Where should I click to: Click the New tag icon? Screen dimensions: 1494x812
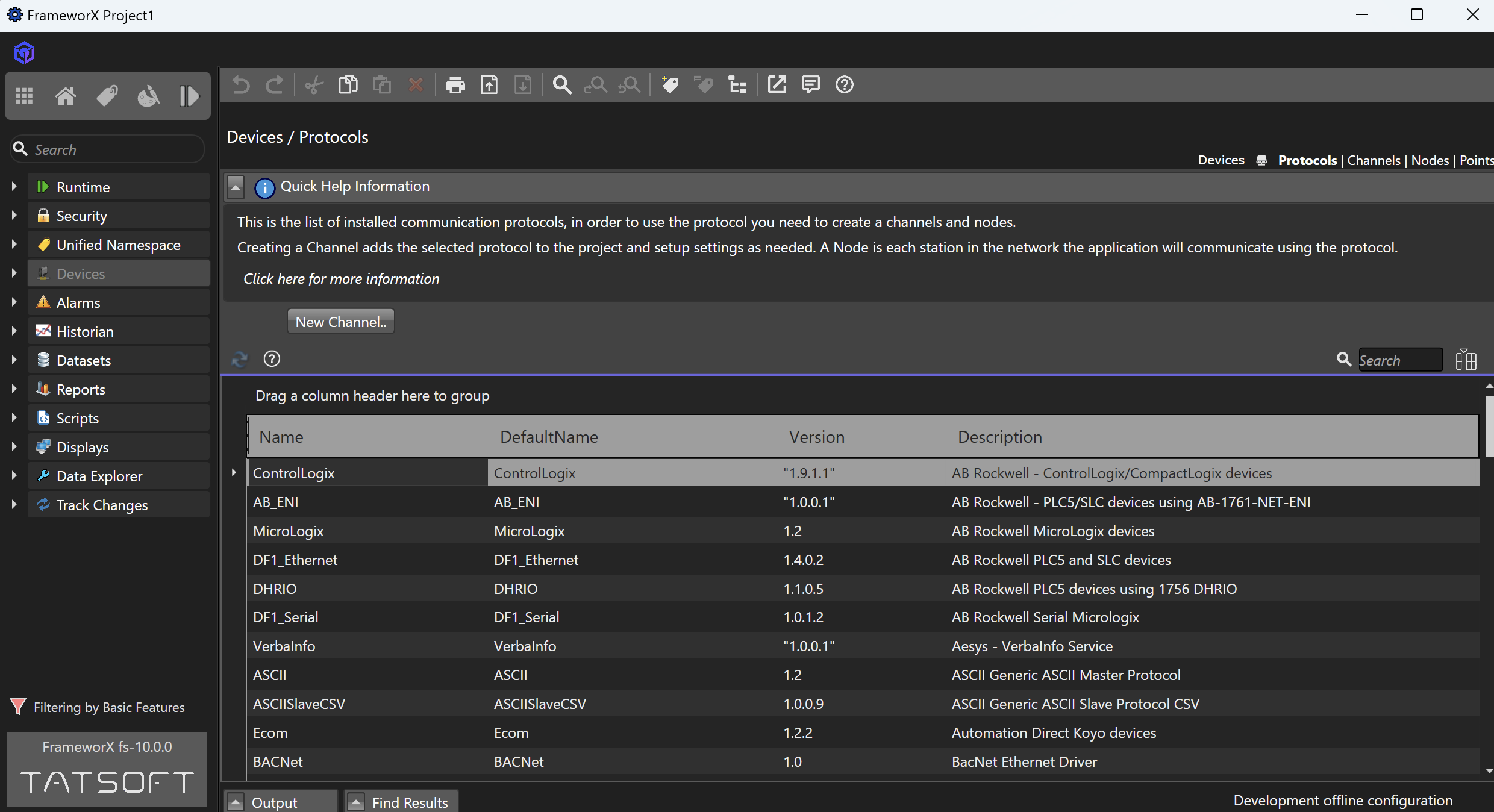pyautogui.click(x=670, y=85)
